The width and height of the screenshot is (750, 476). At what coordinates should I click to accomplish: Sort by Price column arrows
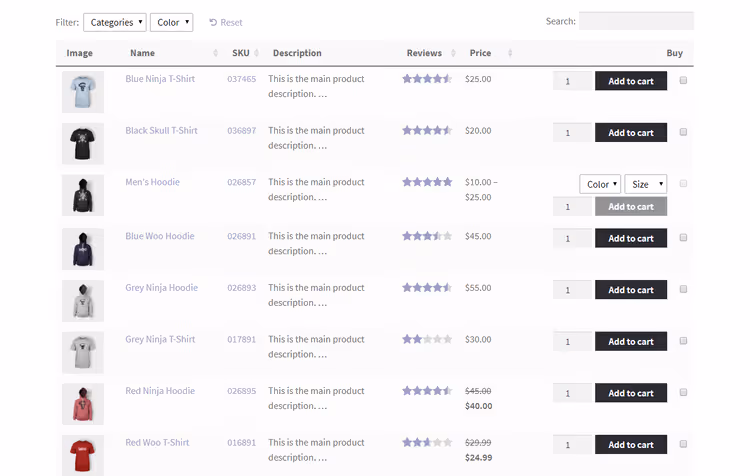(510, 53)
